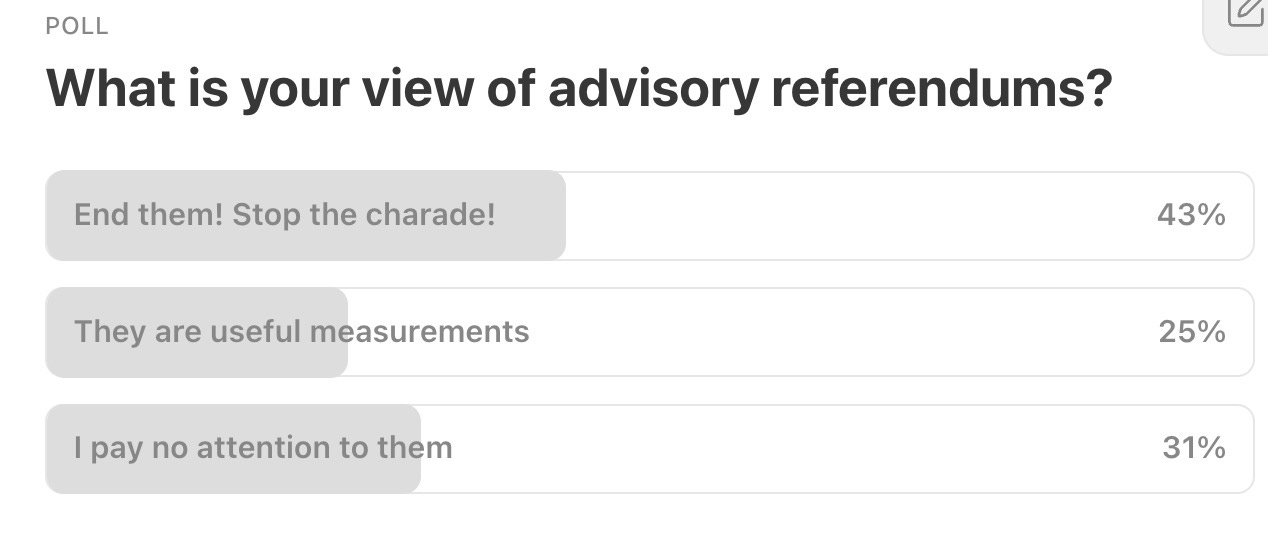
Task: Click the poll question heading
Action: 579,91
